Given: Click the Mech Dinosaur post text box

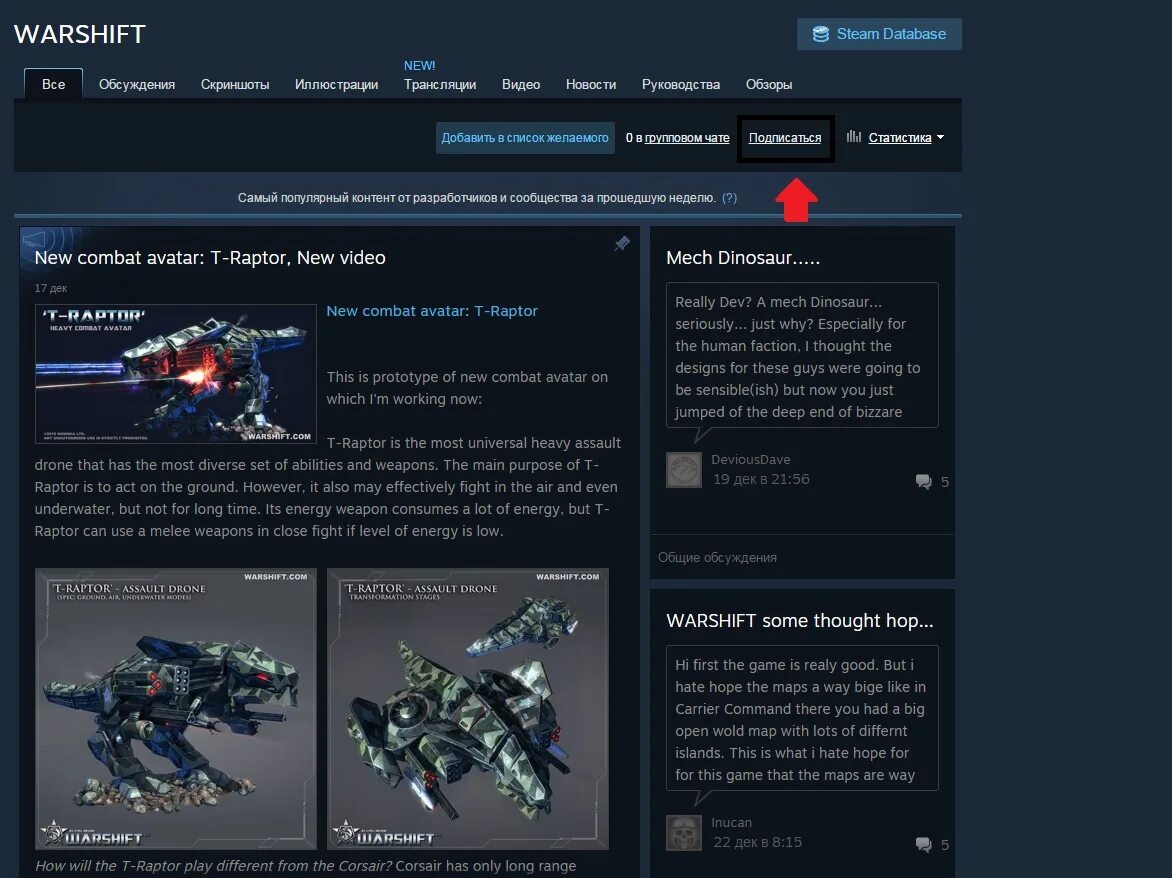Looking at the screenshot, I should 802,355.
